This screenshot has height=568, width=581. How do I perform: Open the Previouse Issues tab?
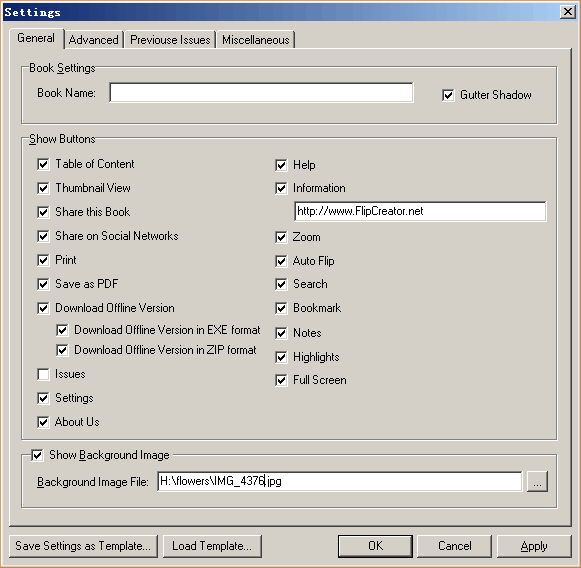170,40
